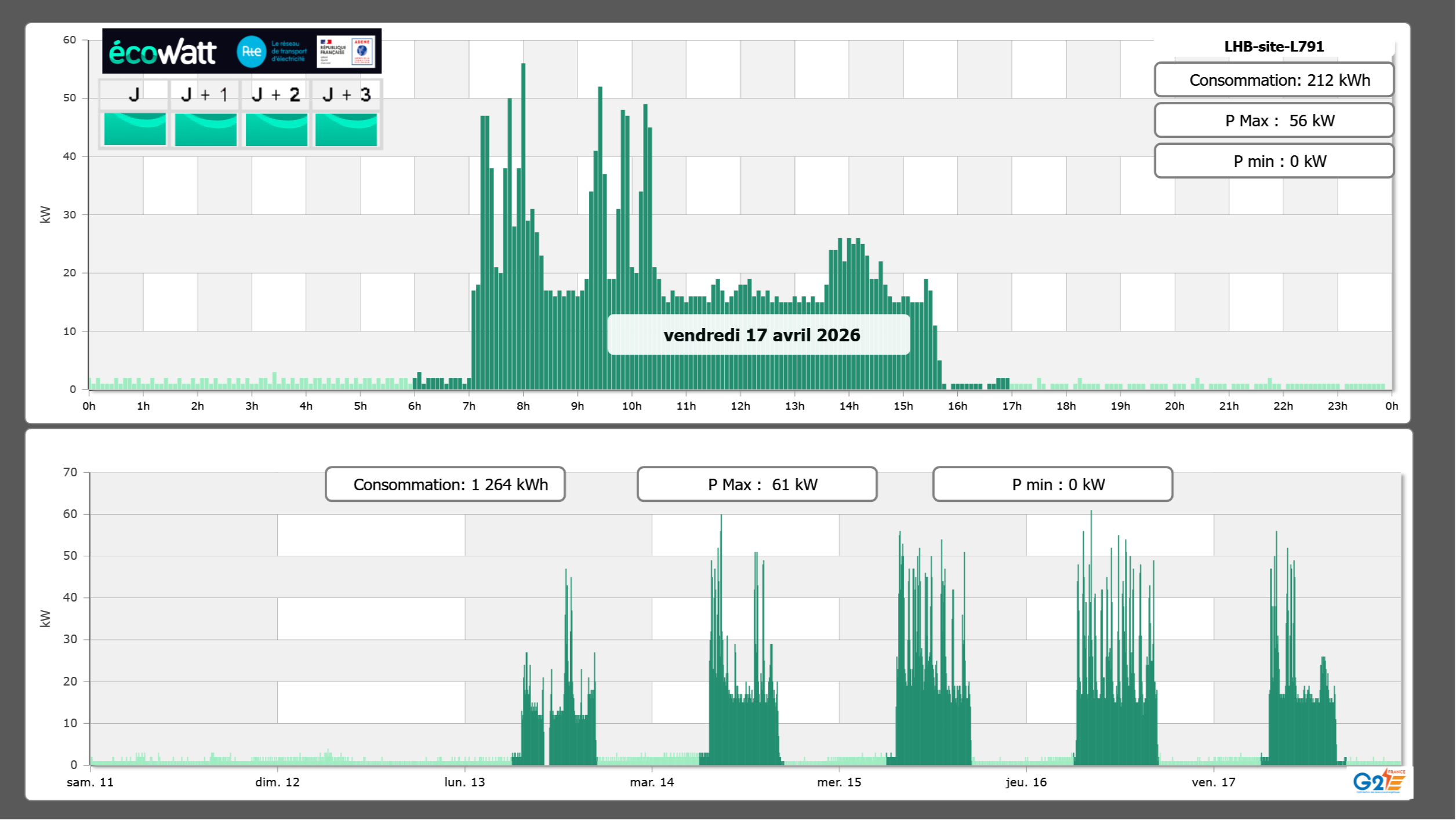Click the P min : 0 kW daily box
1456x820 pixels.
(x=1273, y=161)
